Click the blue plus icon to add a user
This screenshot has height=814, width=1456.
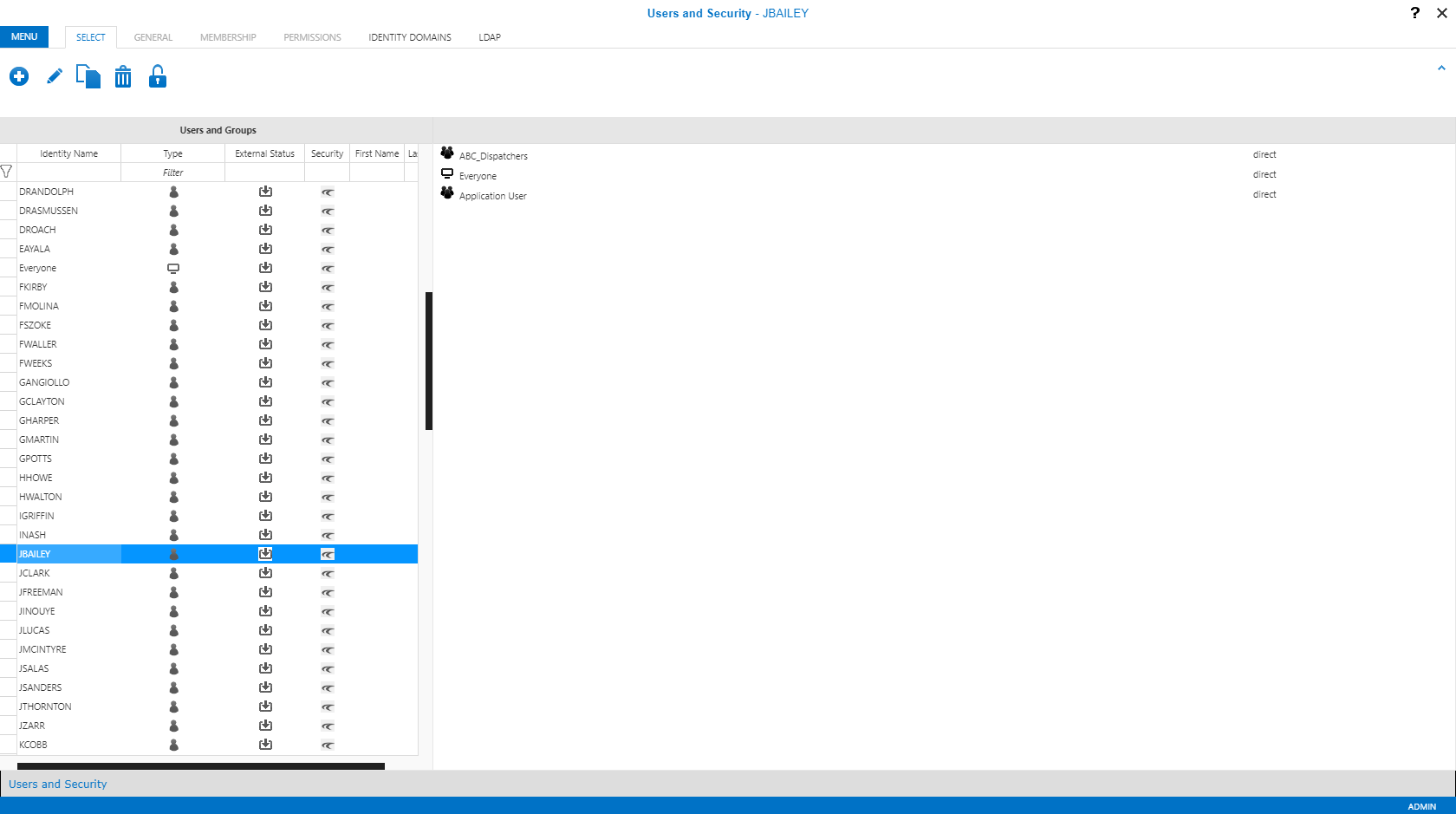click(x=18, y=76)
